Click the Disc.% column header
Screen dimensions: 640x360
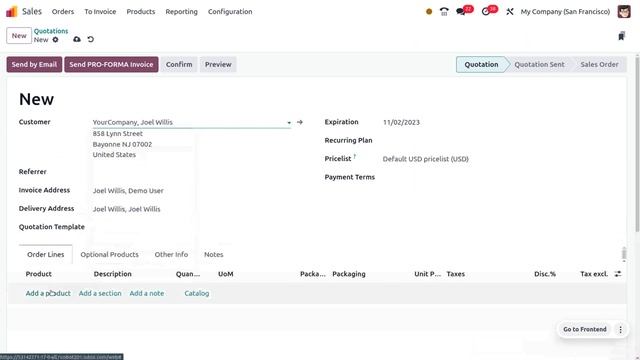545,274
